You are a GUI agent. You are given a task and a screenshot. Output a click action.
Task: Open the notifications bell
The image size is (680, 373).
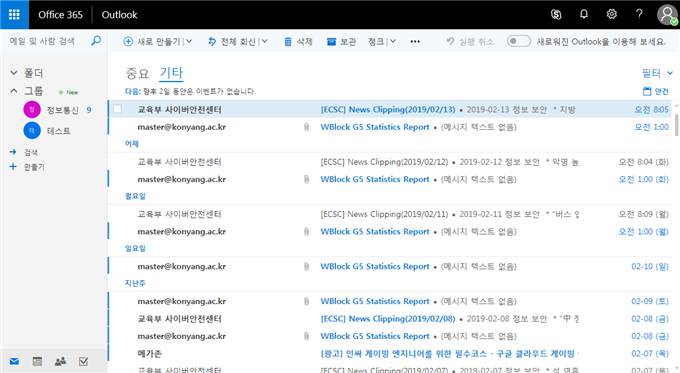584,14
